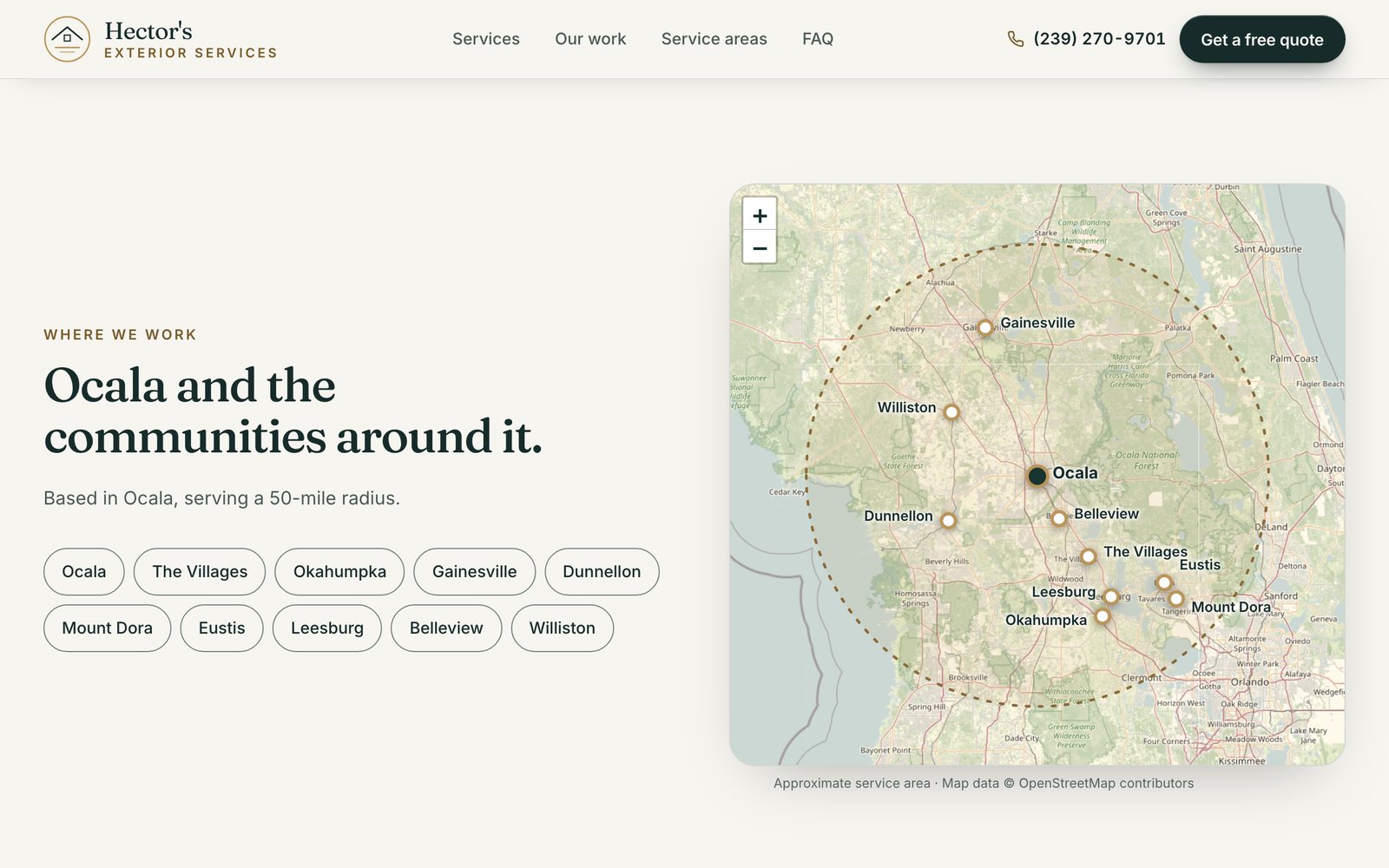Viewport: 1389px width, 868px height.
Task: Select the Dunnellon map marker
Action: pyautogui.click(x=948, y=521)
